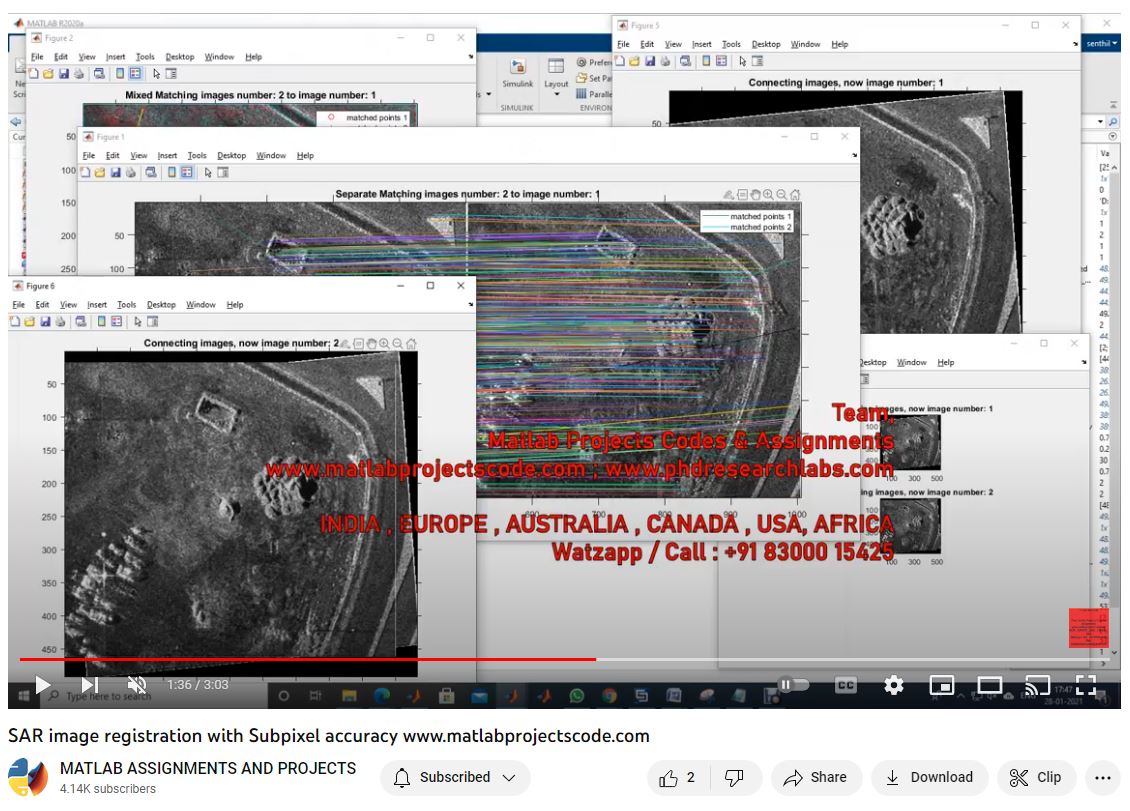This screenshot has height=811, width=1130.
Task: Skip to the next video
Action: [x=89, y=685]
